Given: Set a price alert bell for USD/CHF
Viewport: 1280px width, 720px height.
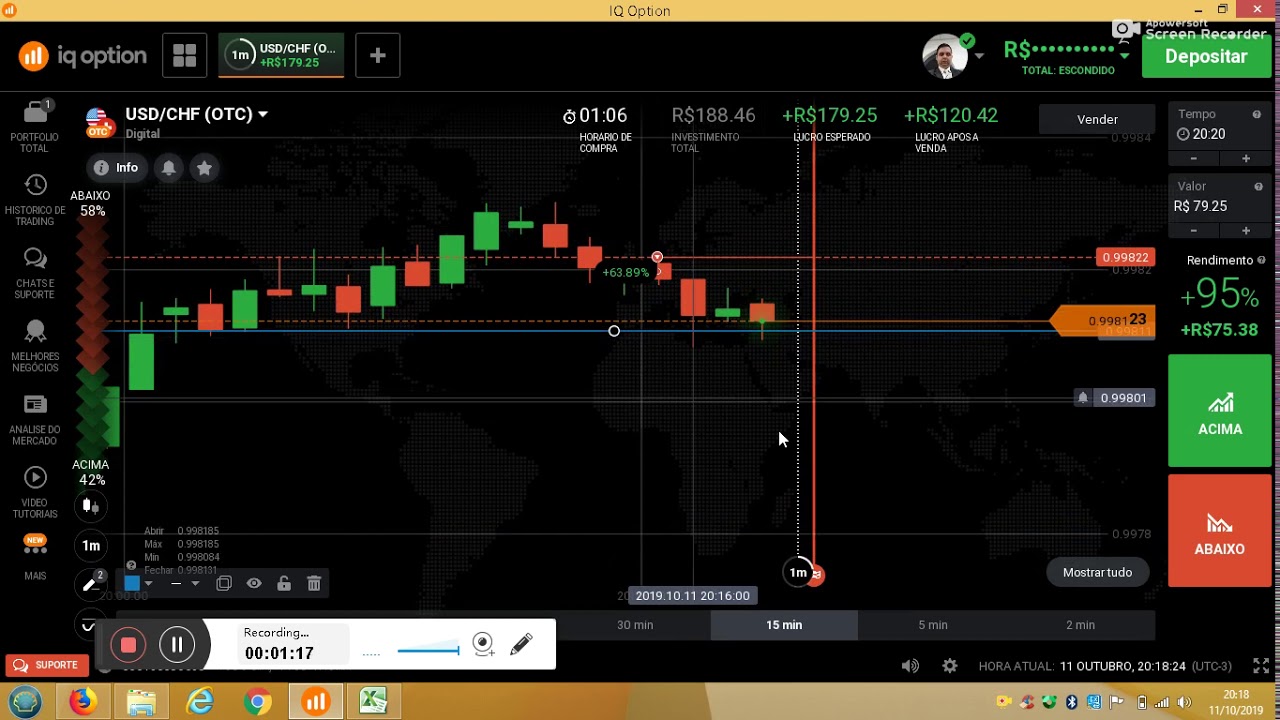Looking at the screenshot, I should 169,168.
